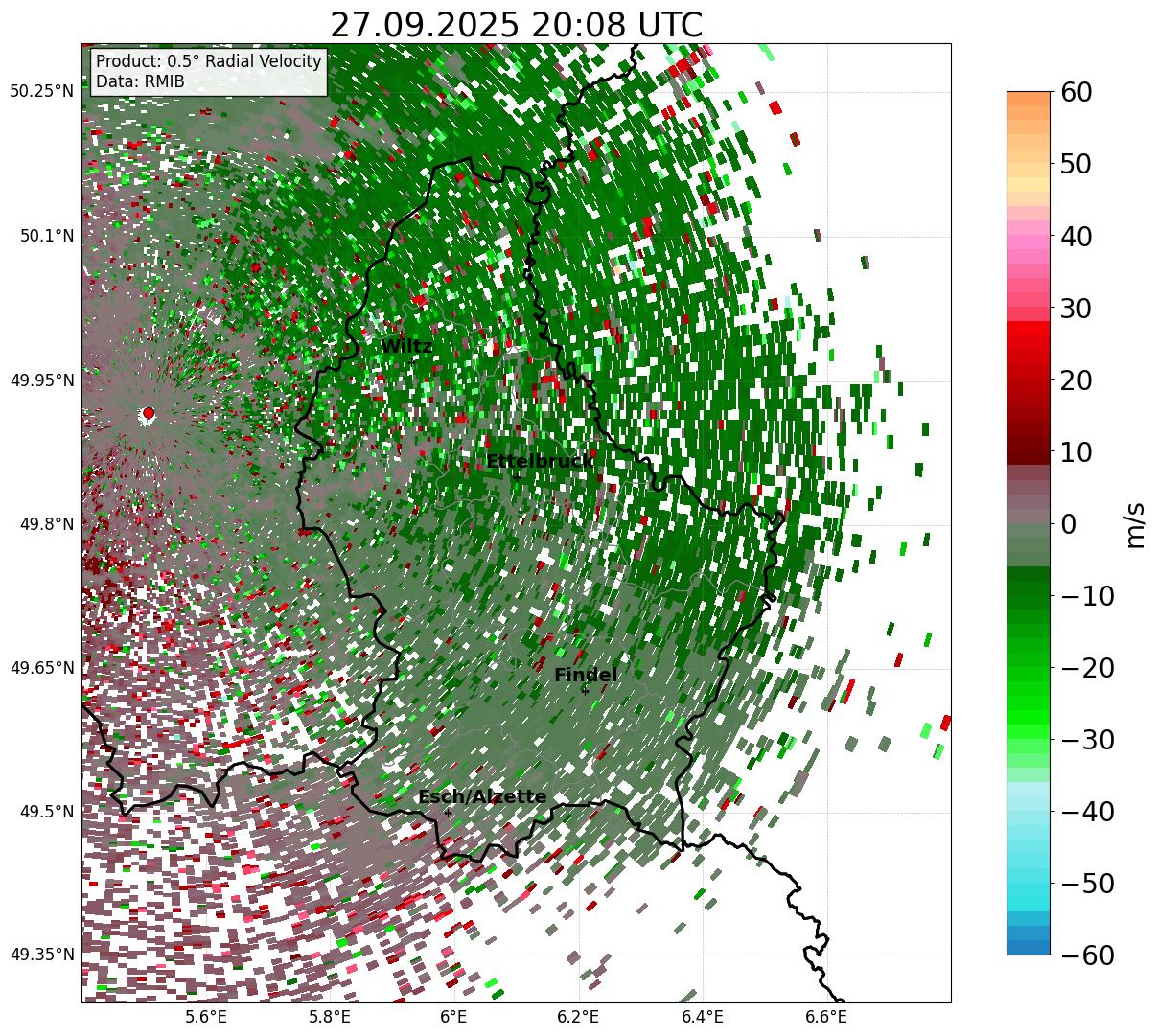Image resolution: width=1157 pixels, height=1036 pixels.
Task: Click the Findel cross location marker
Action: point(585,690)
